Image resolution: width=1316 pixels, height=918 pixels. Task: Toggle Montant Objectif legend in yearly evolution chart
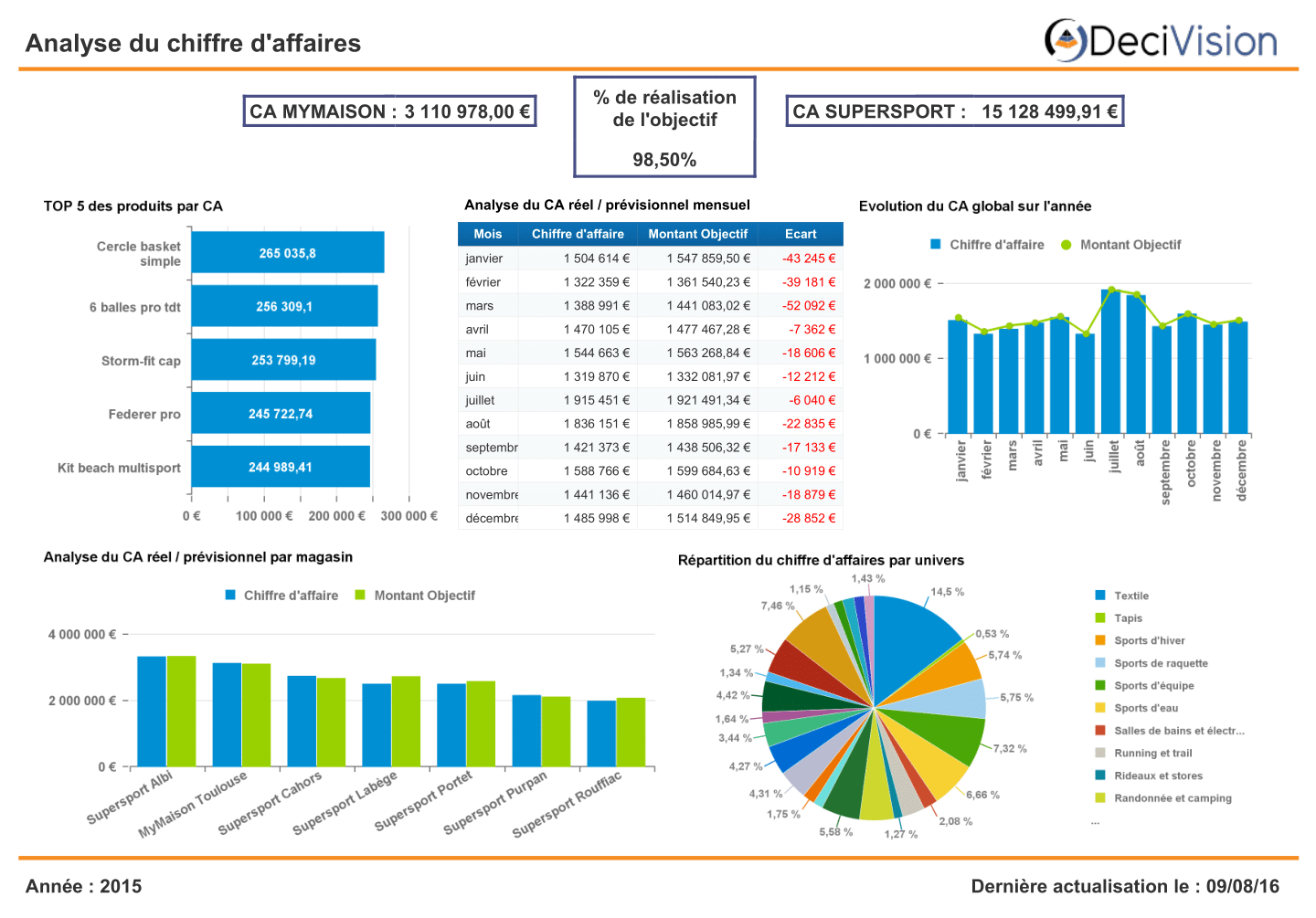(1120, 245)
